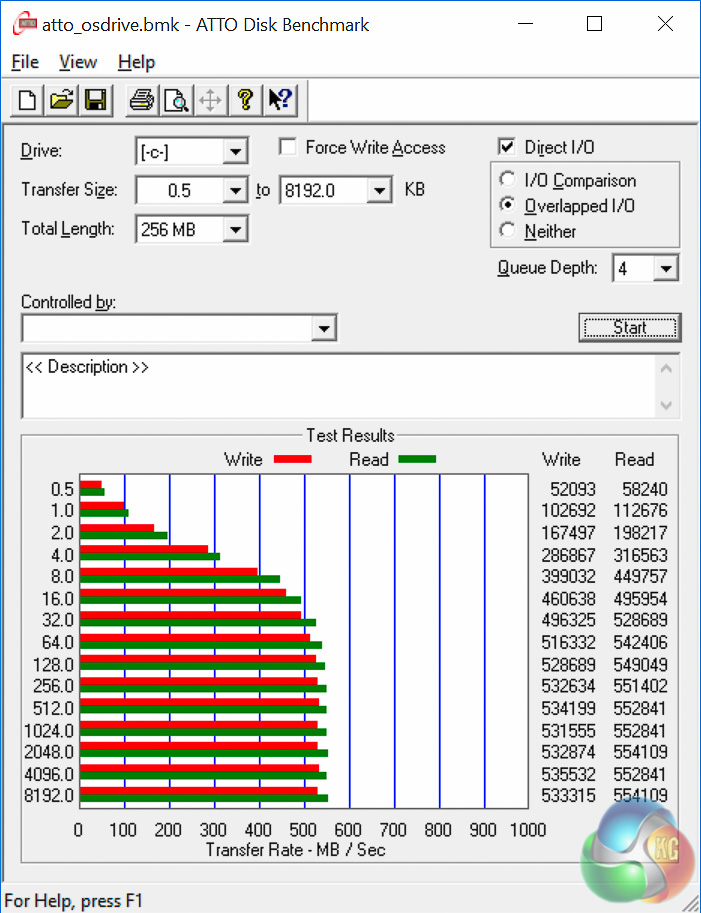Screen dimensions: 701x913
Task: Click the grayed move arrows icon
Action: [x=210, y=100]
